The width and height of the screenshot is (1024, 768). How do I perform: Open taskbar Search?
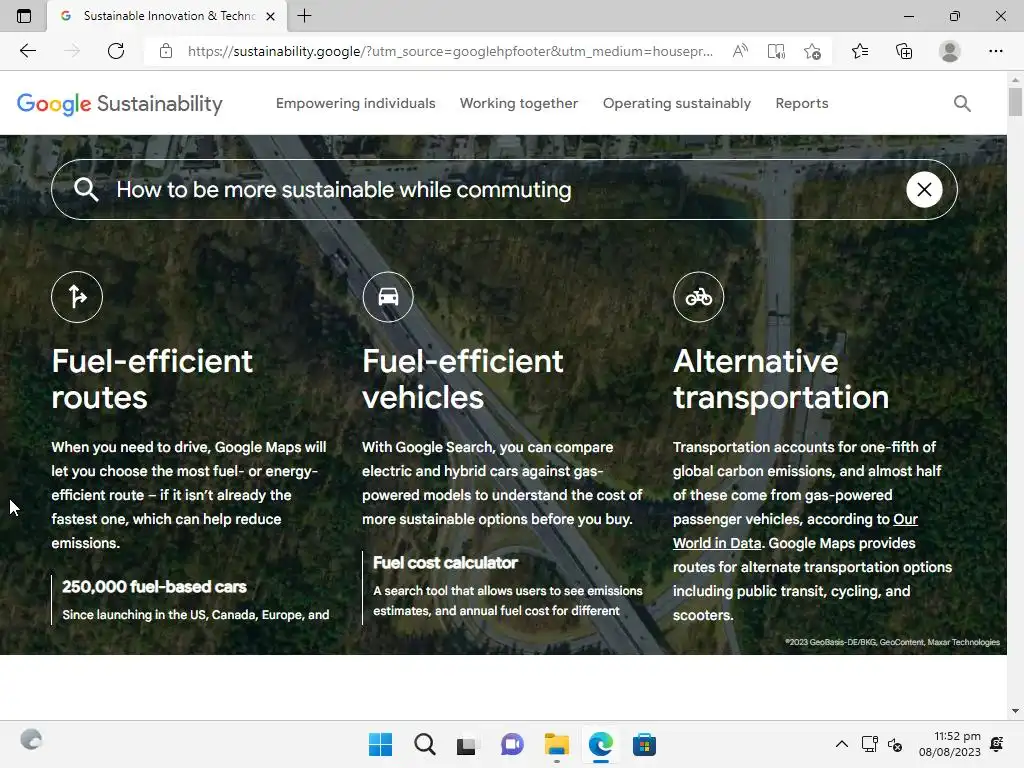[424, 744]
